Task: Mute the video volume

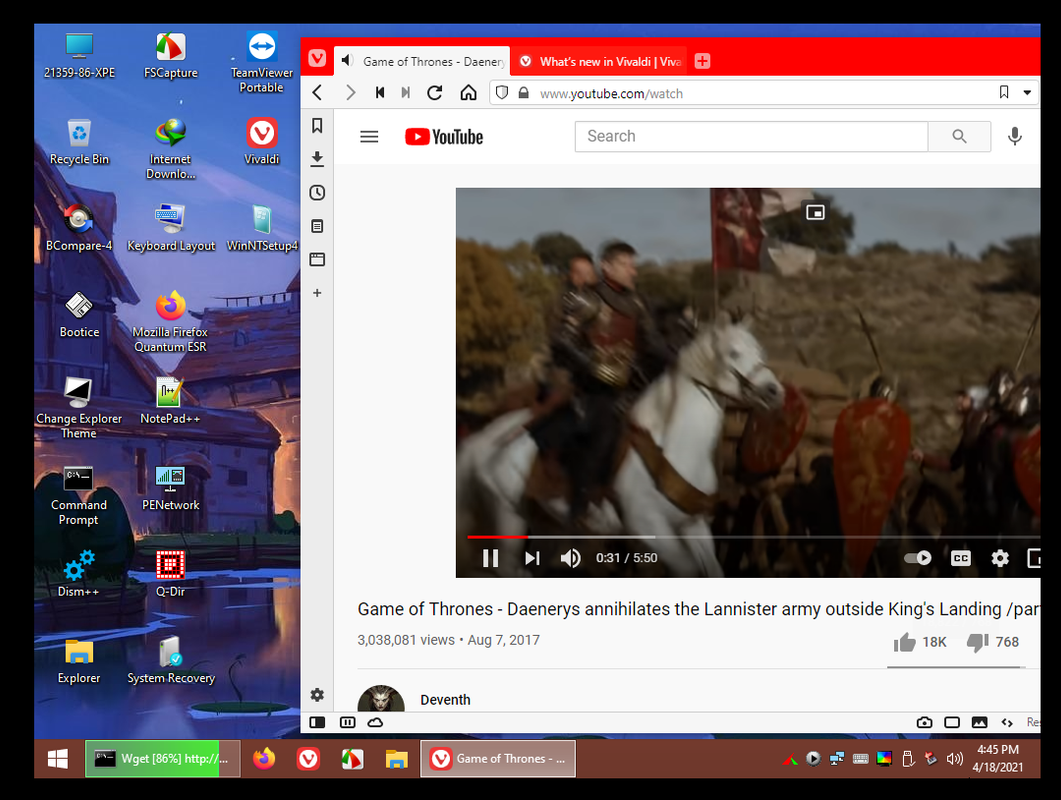Action: pos(570,558)
